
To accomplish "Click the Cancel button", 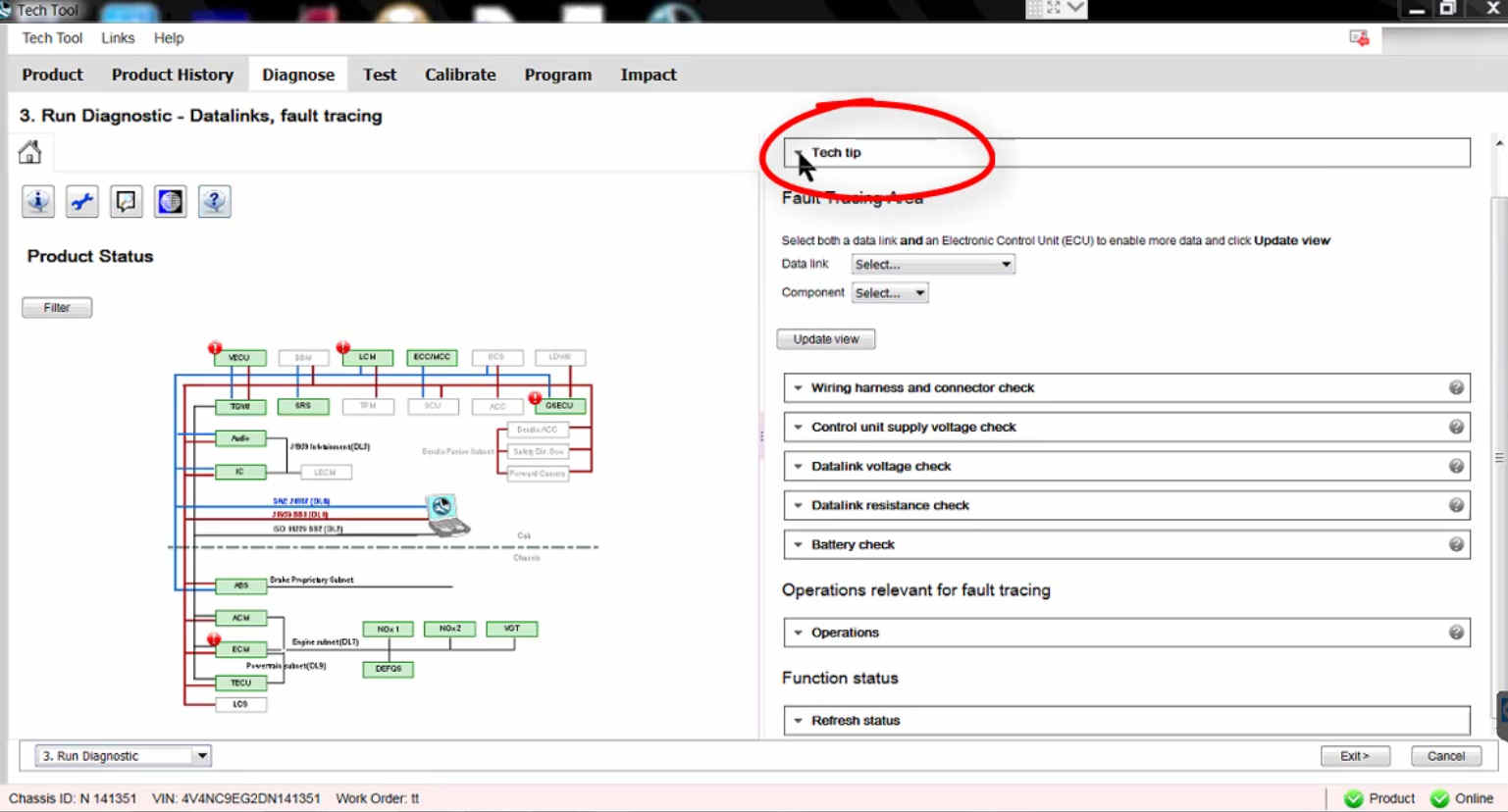I will (1446, 756).
